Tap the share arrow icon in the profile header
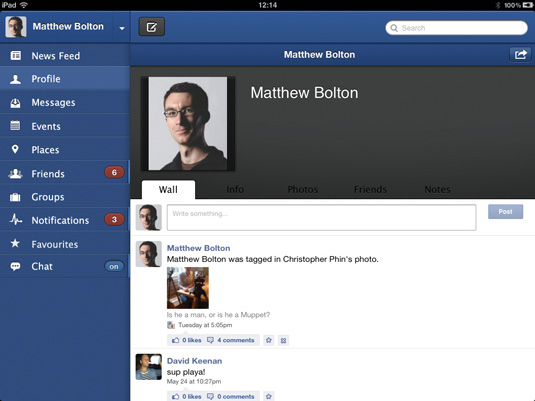The image size is (535, 401). (520, 55)
